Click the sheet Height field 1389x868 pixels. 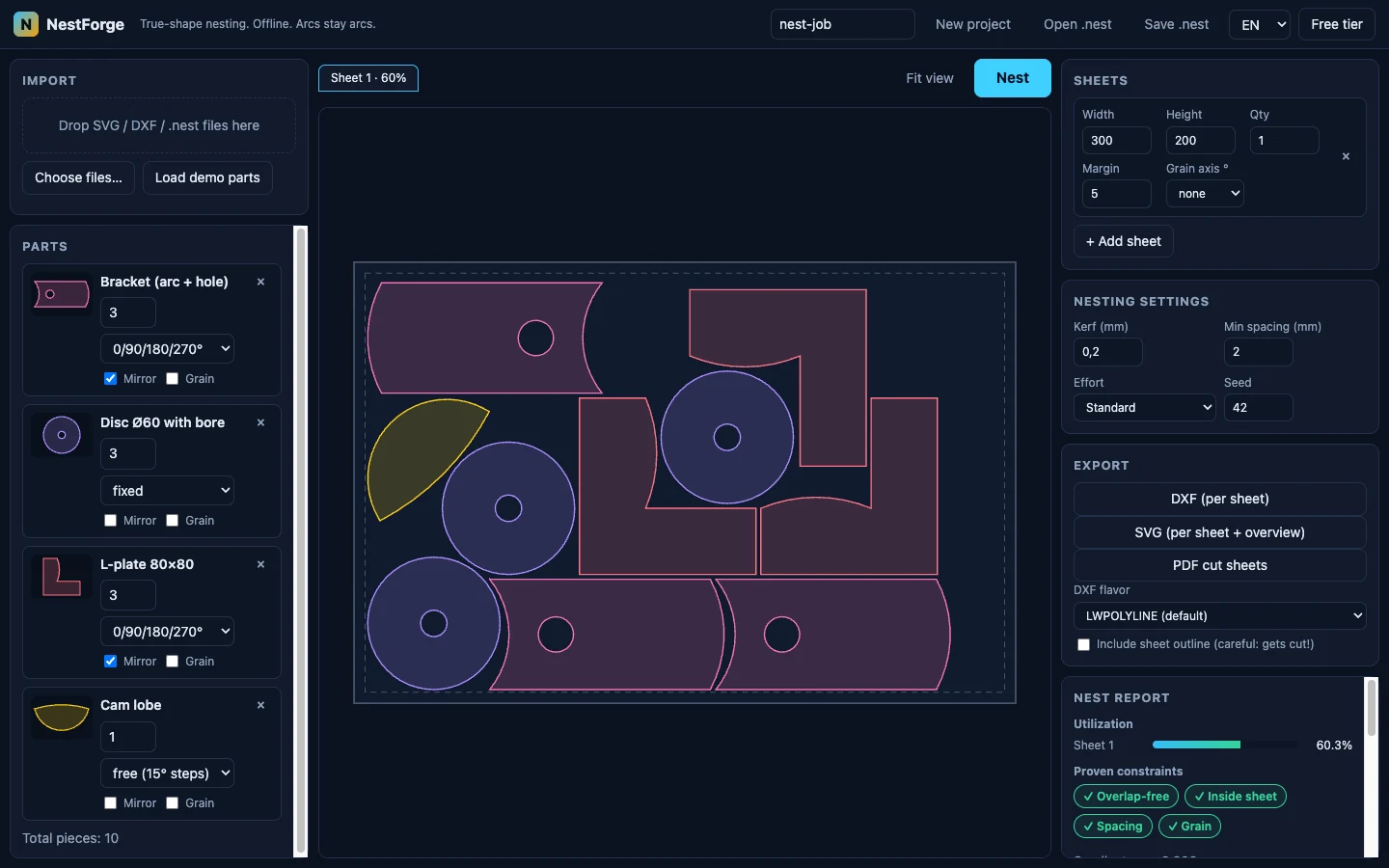[x=1200, y=140]
